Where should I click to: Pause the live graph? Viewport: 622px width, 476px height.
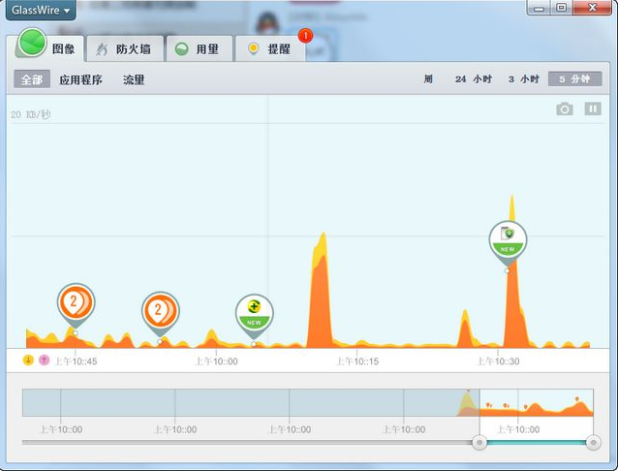(x=593, y=109)
